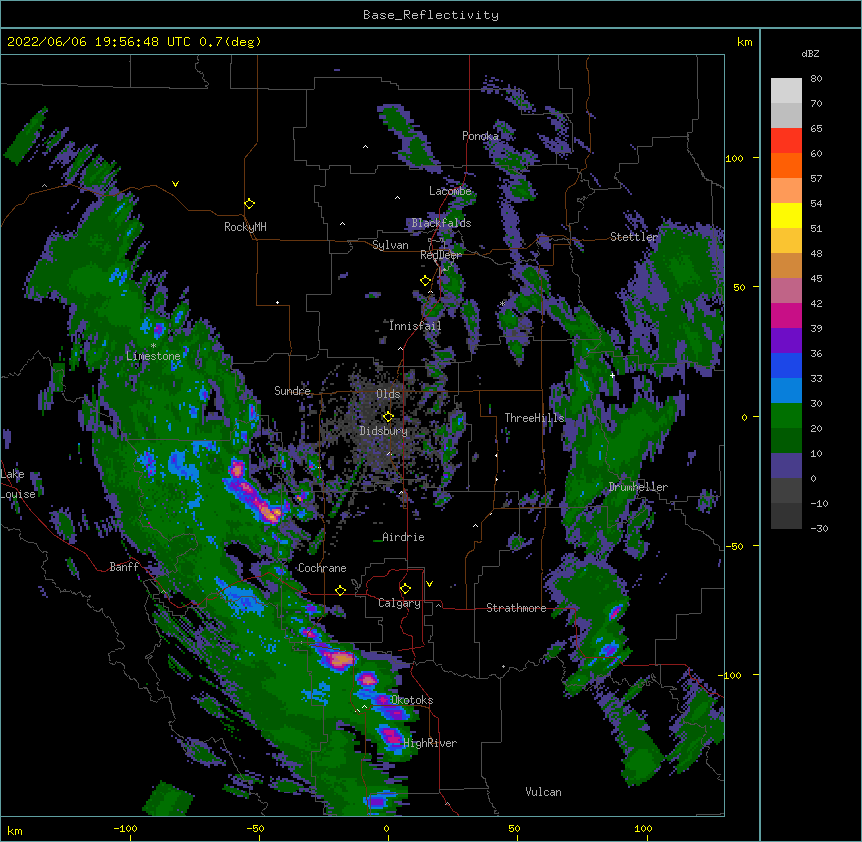Select the Blackfalds label

[x=441, y=223]
